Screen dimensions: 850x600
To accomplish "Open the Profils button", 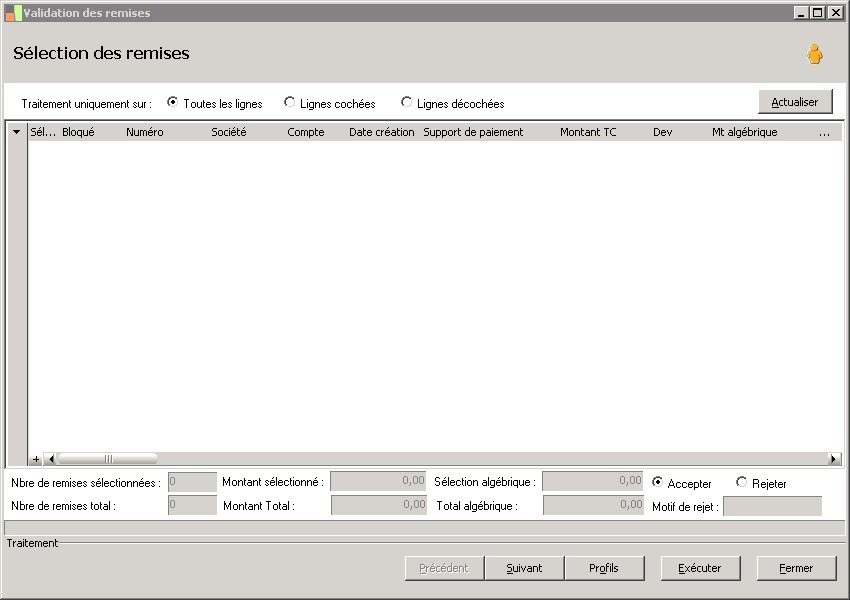I will click(x=604, y=568).
